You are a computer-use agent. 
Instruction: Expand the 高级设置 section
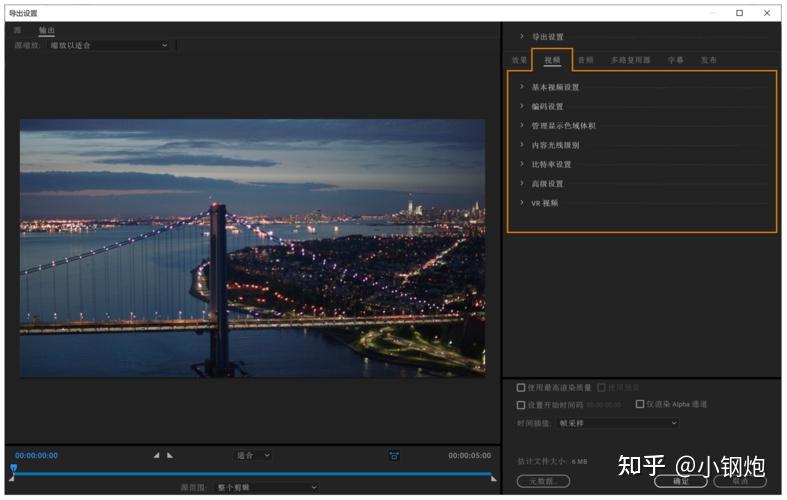(522, 183)
